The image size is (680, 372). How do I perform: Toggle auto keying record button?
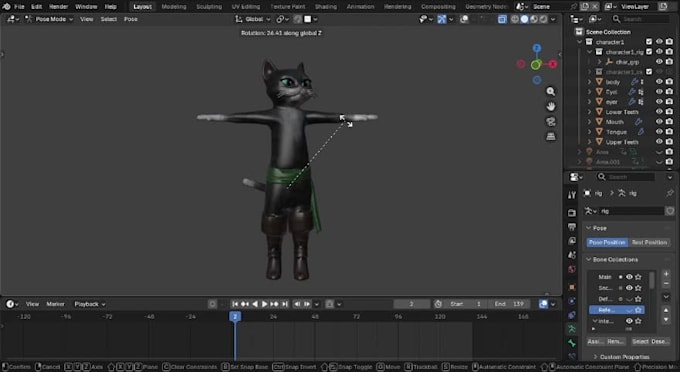(x=212, y=304)
